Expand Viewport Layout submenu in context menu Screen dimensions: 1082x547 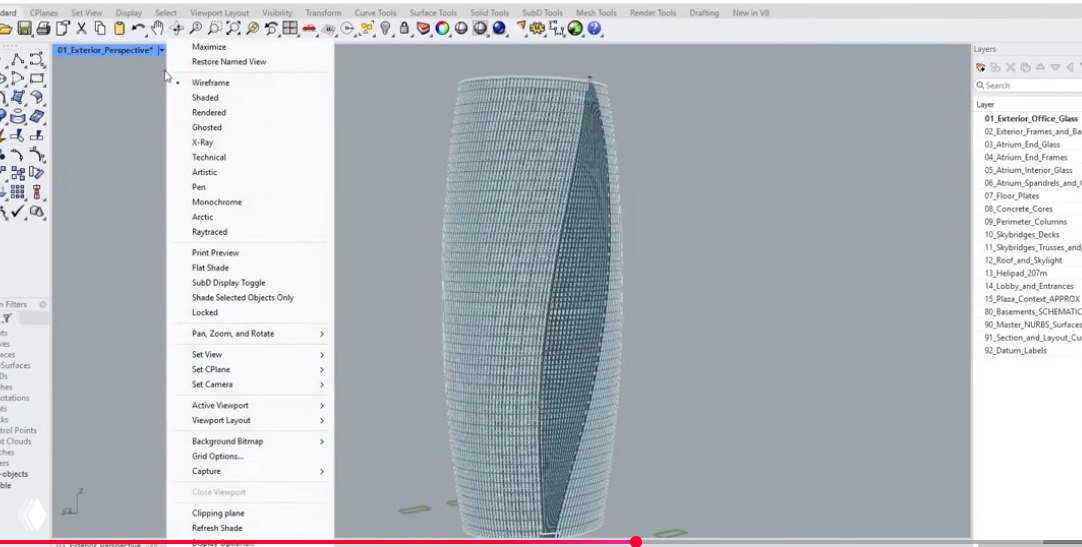tap(250, 421)
